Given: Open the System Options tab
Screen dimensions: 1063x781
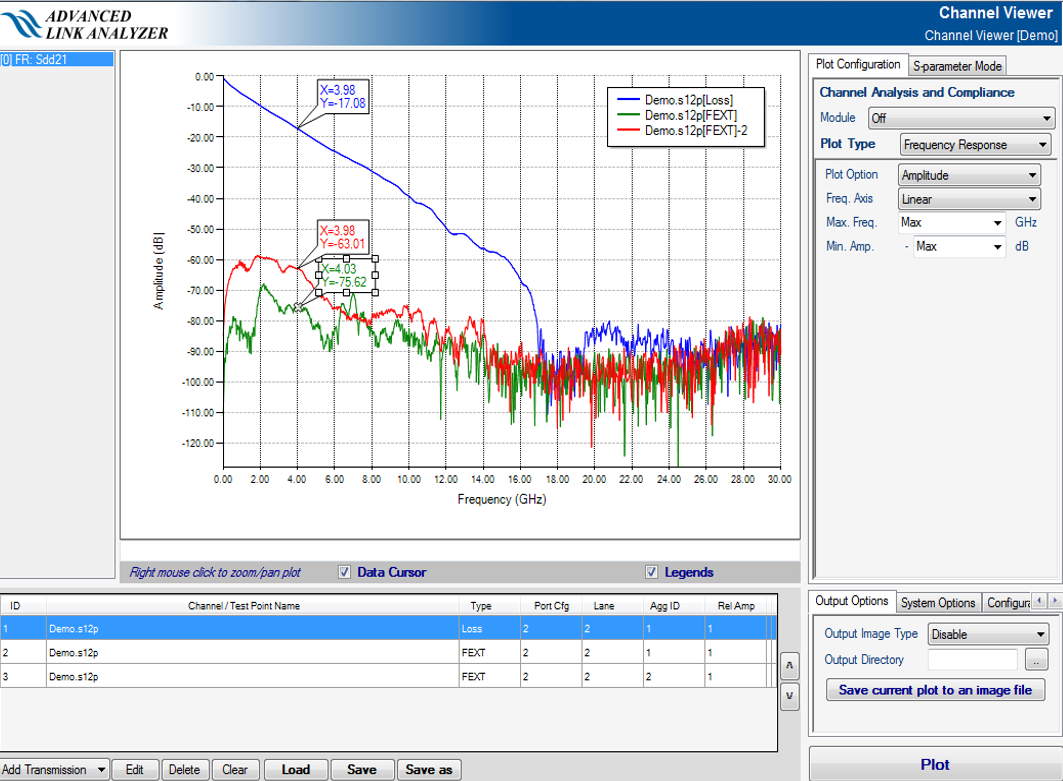Looking at the screenshot, I should click(937, 603).
